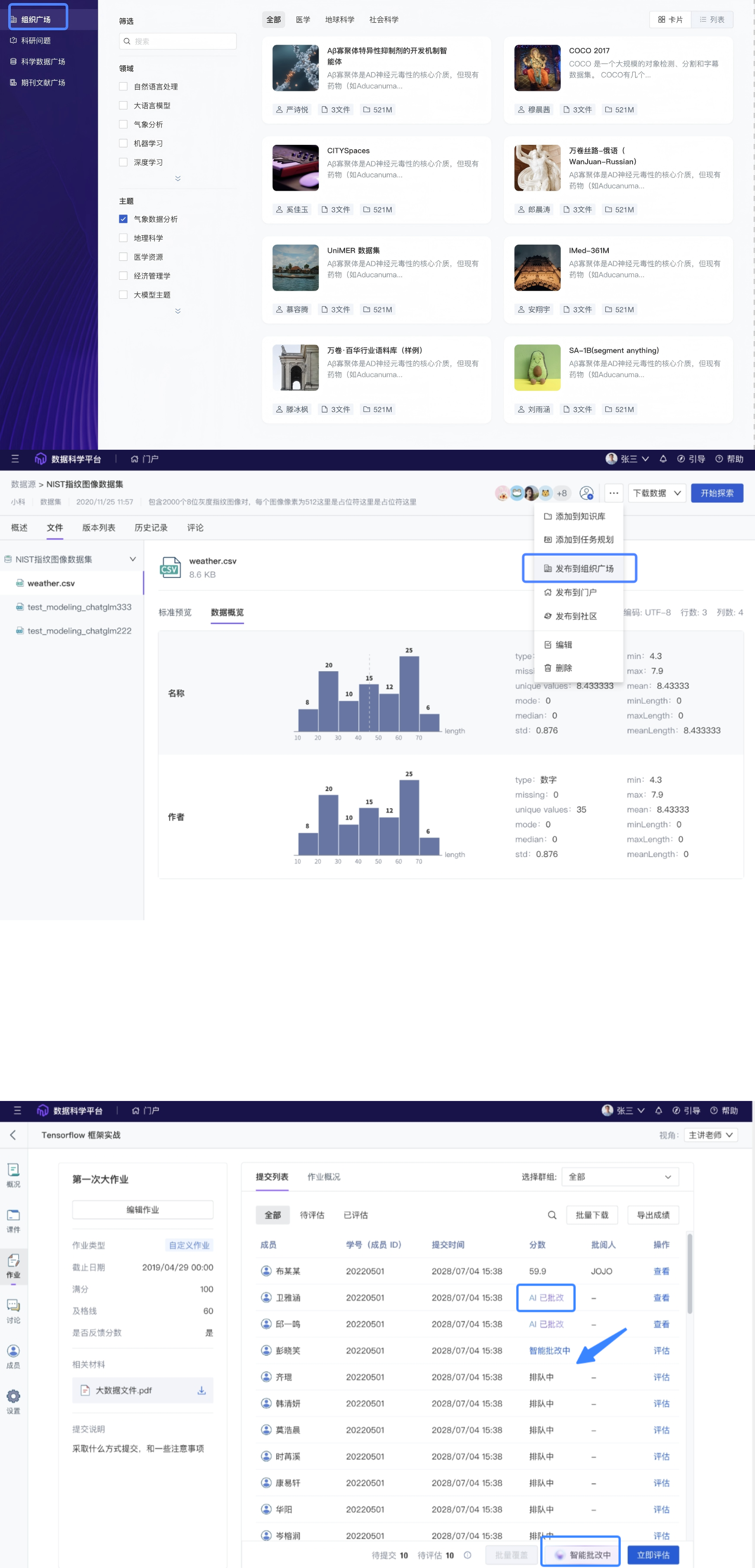Switch to the 版本列表 tab
This screenshot has height=1568, width=755.
coord(99,528)
